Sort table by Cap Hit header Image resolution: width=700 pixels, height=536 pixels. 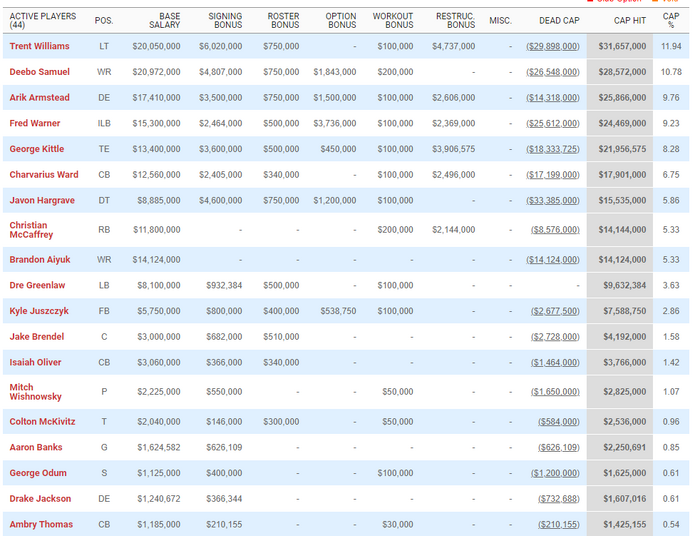click(x=630, y=21)
